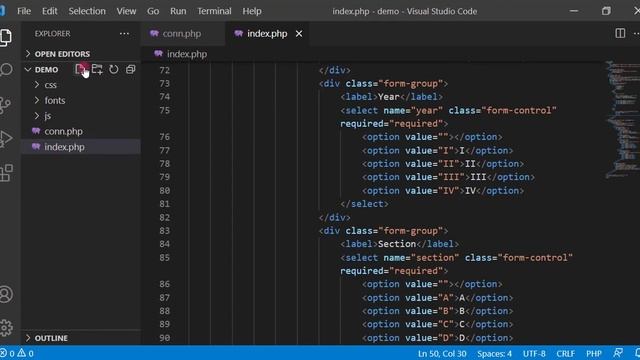Click the feedback icon in status bar
Image resolution: width=640 pixels, height=360 pixels.
click(618, 353)
